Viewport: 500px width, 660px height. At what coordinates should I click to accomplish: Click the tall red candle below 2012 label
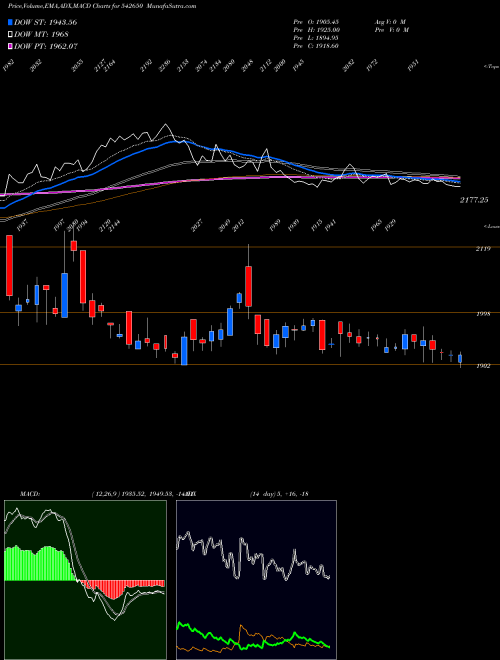(249, 286)
